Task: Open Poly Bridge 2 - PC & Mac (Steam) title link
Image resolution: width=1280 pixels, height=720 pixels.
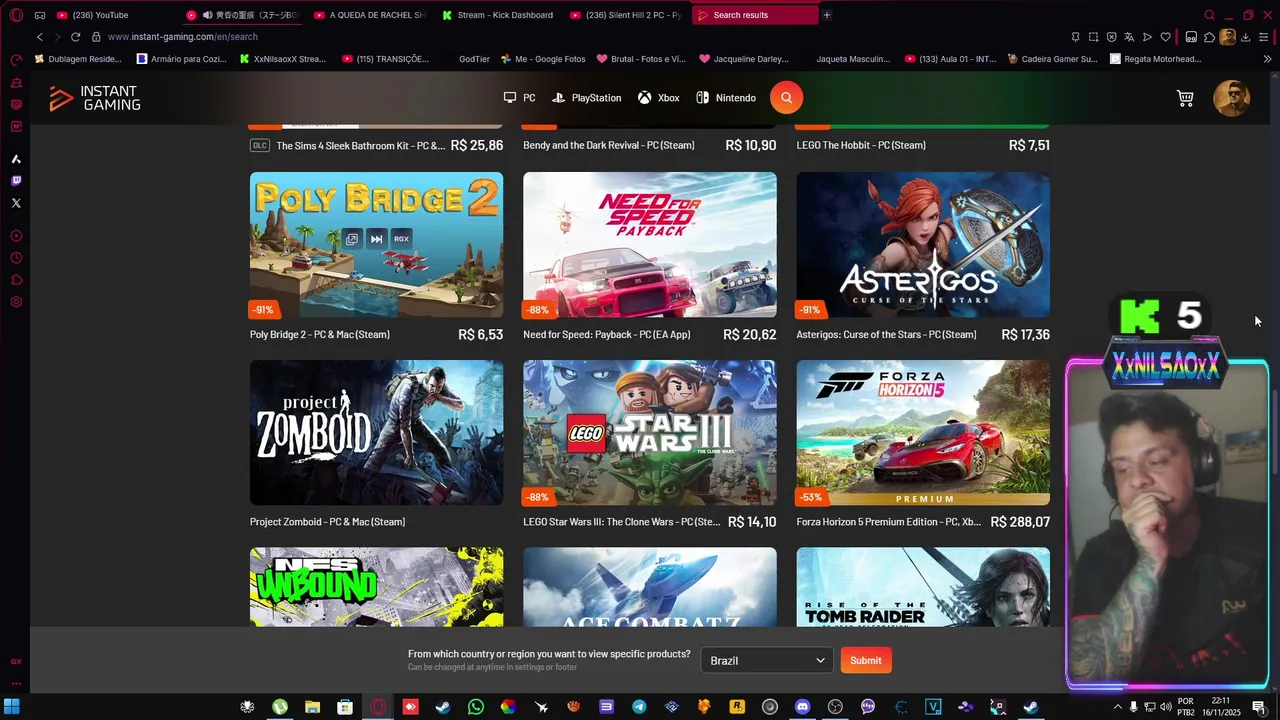Action: click(x=320, y=334)
